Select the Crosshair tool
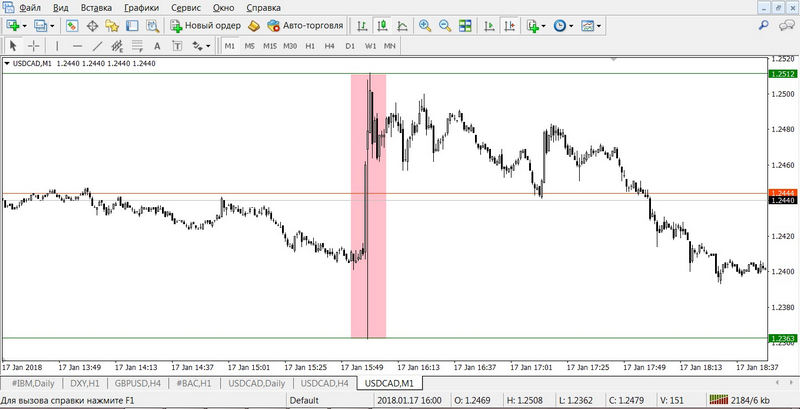800x409 pixels. 33,46
